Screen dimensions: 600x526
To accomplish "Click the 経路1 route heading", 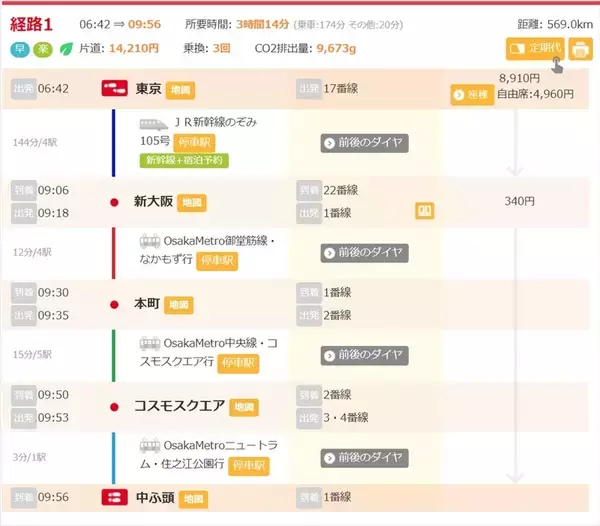I will pos(31,24).
